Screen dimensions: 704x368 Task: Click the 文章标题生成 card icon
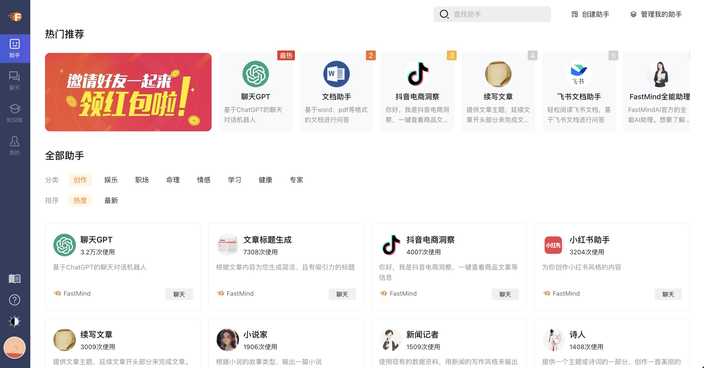coord(227,245)
